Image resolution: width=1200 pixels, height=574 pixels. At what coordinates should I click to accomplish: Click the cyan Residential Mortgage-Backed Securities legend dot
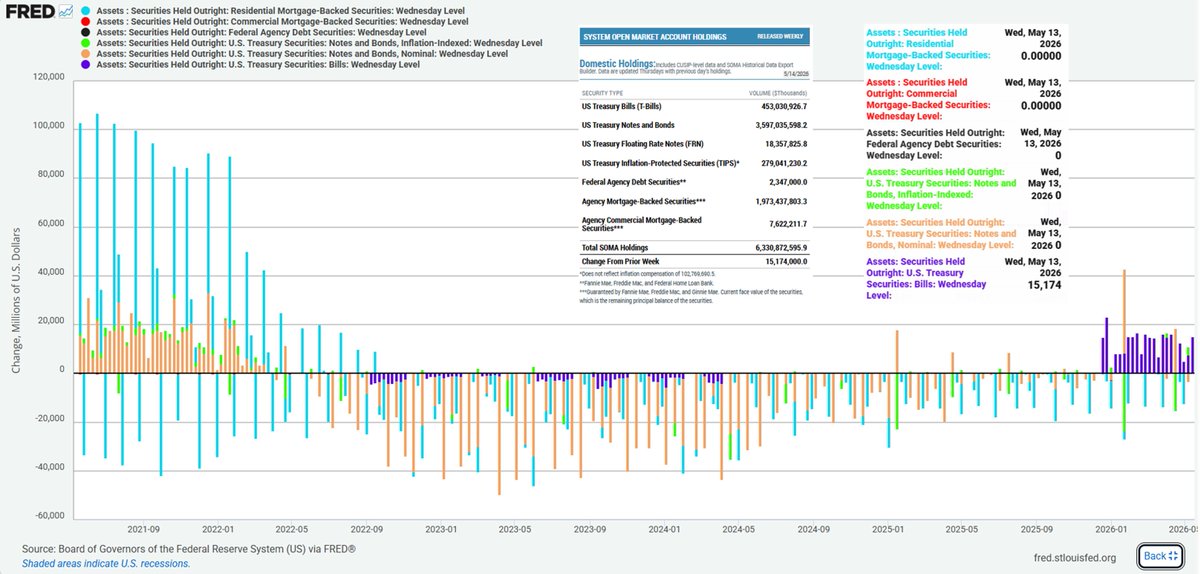[88, 10]
